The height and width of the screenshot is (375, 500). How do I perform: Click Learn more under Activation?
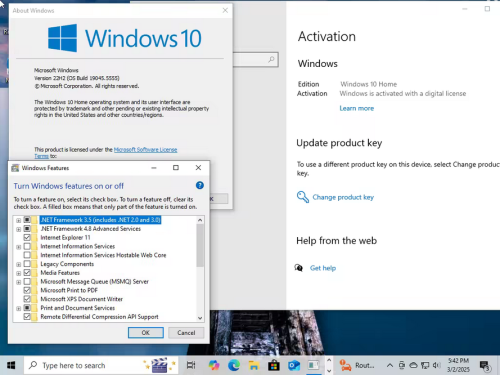(x=357, y=108)
